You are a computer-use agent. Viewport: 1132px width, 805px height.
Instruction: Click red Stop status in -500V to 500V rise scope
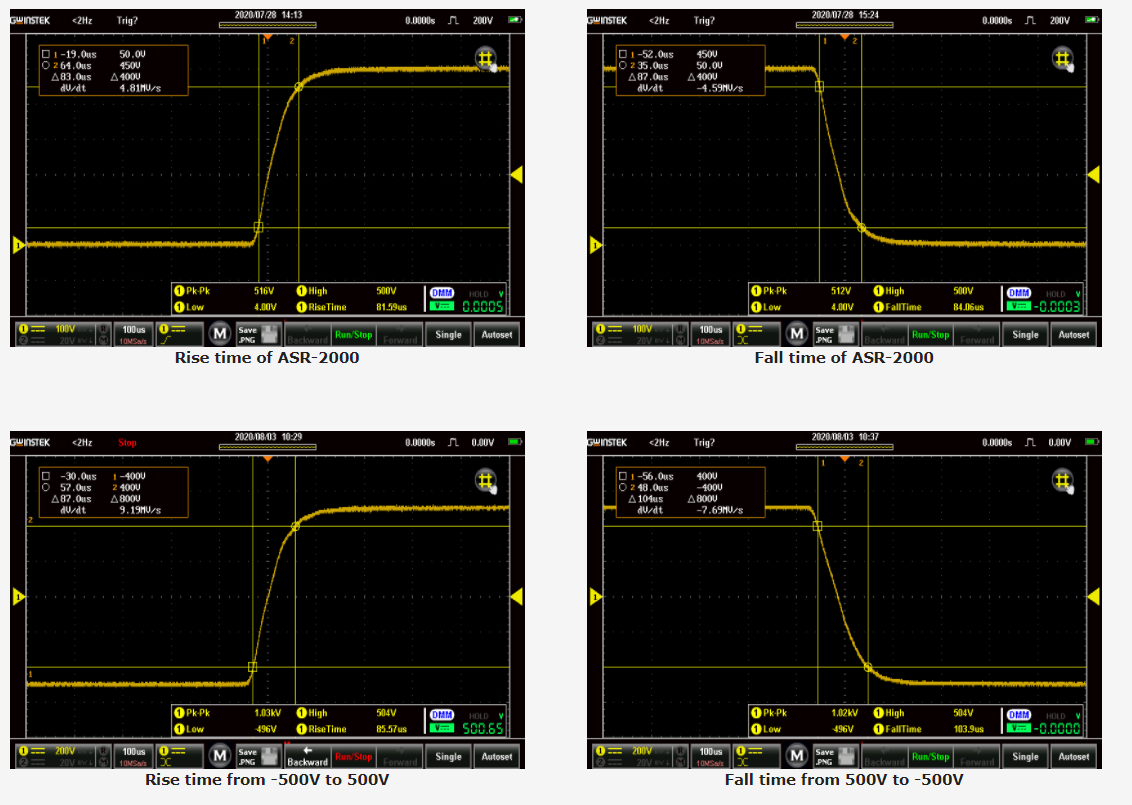[x=127, y=443]
